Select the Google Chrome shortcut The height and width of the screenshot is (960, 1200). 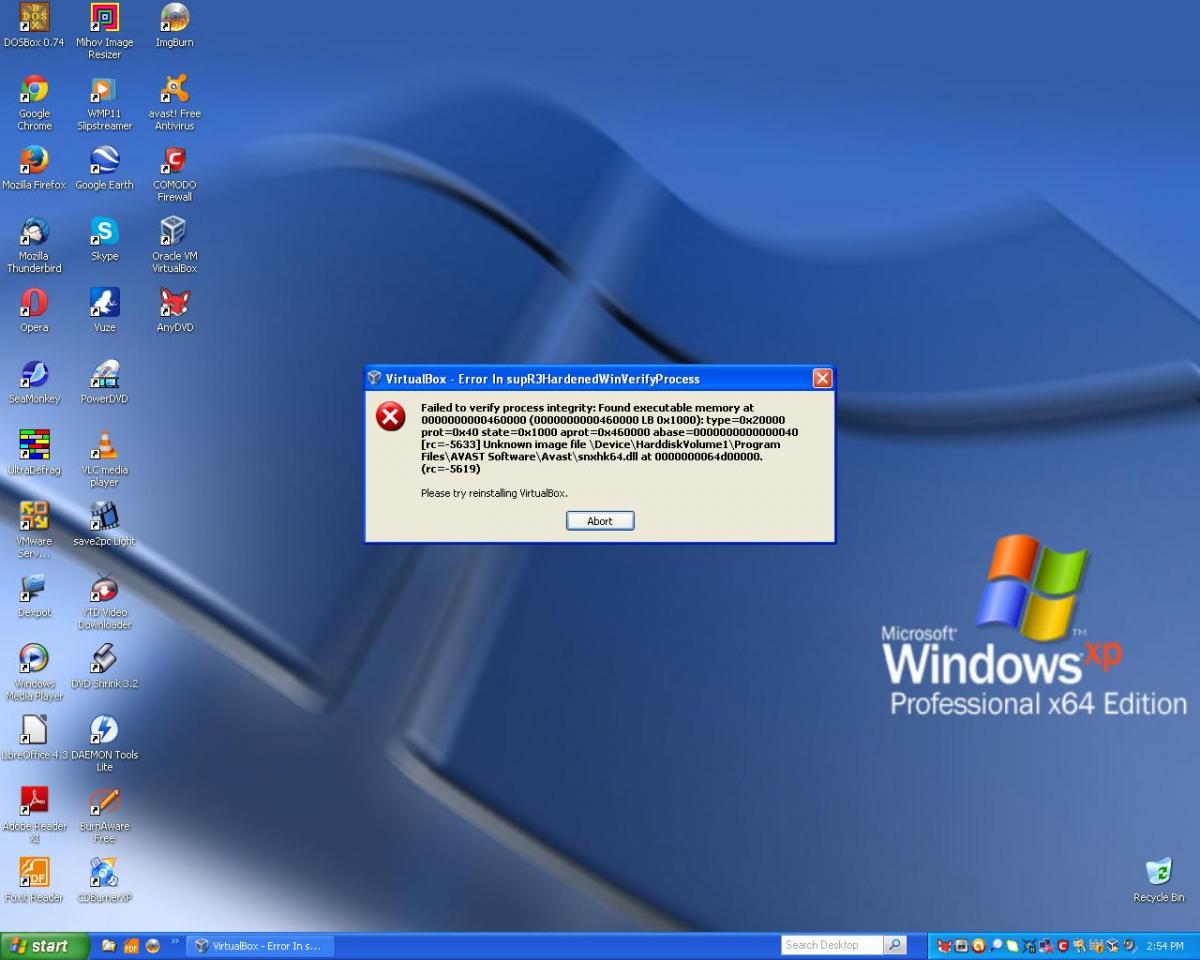coord(34,103)
